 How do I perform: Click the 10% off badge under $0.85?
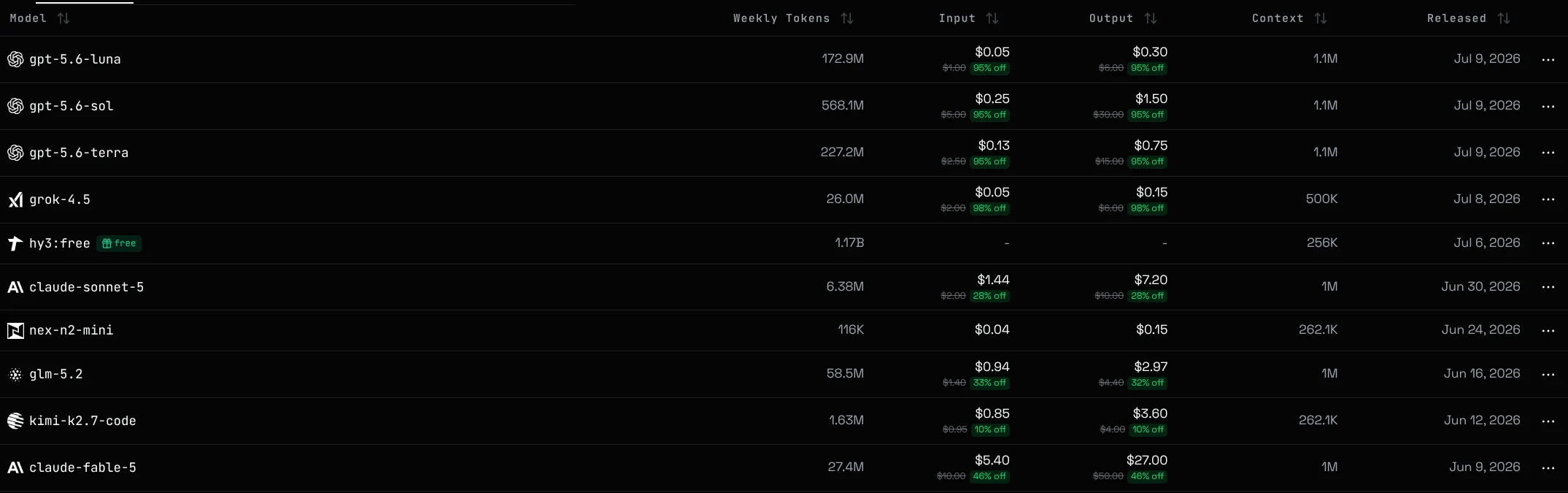pos(990,429)
